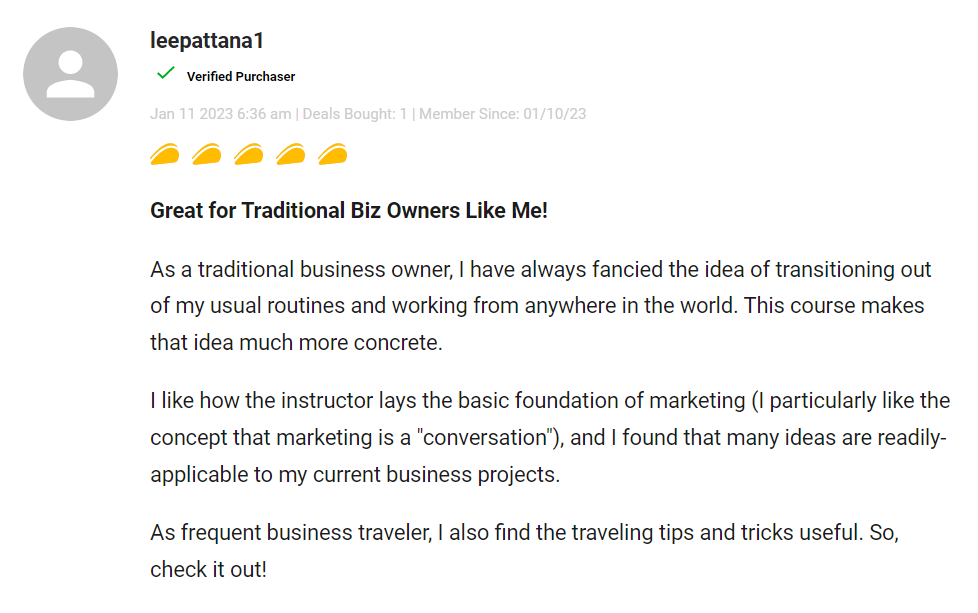
Task: Click the green verified checkmark icon
Action: [x=165, y=74]
